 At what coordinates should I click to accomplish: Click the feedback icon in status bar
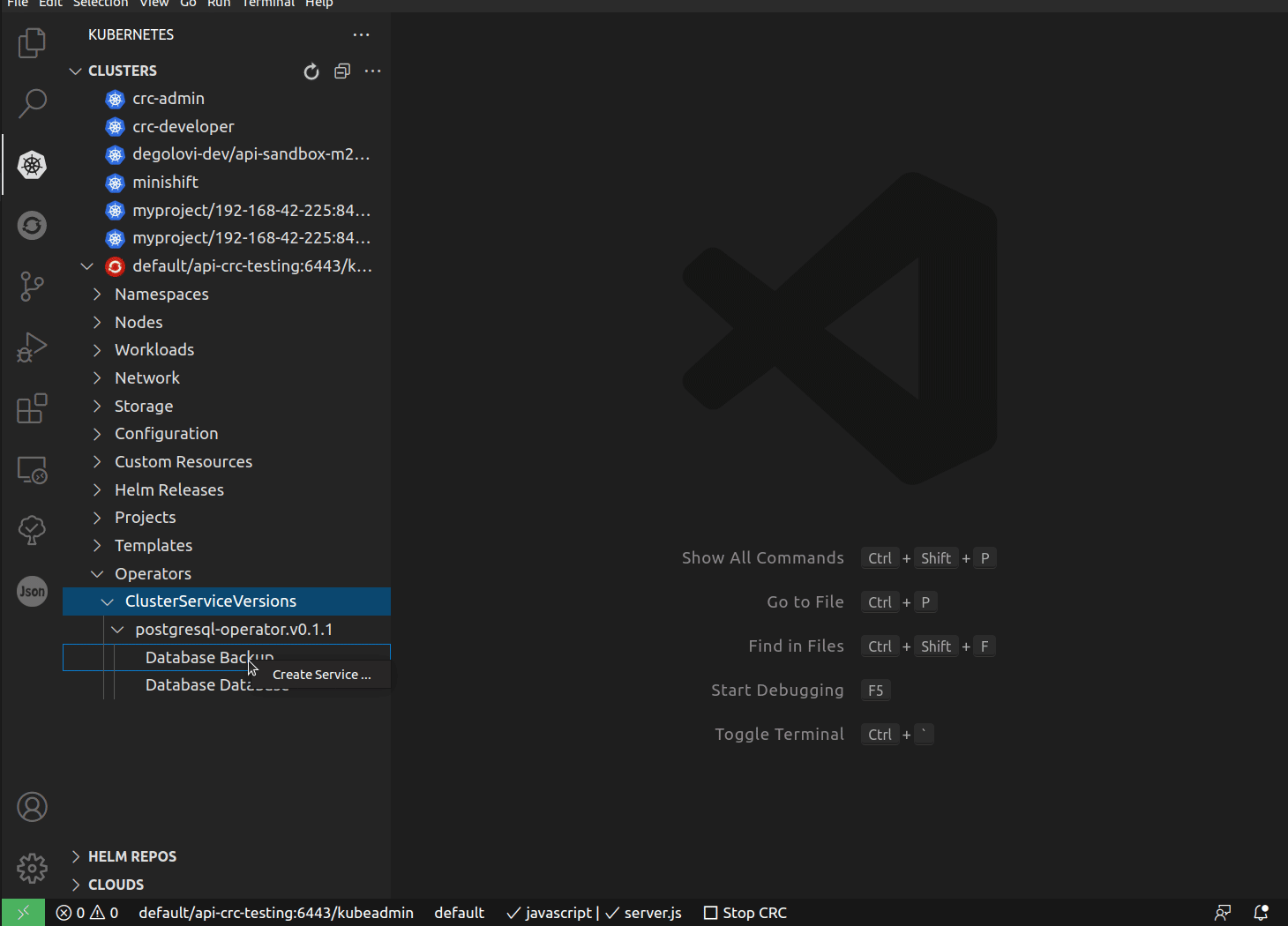point(1223,913)
